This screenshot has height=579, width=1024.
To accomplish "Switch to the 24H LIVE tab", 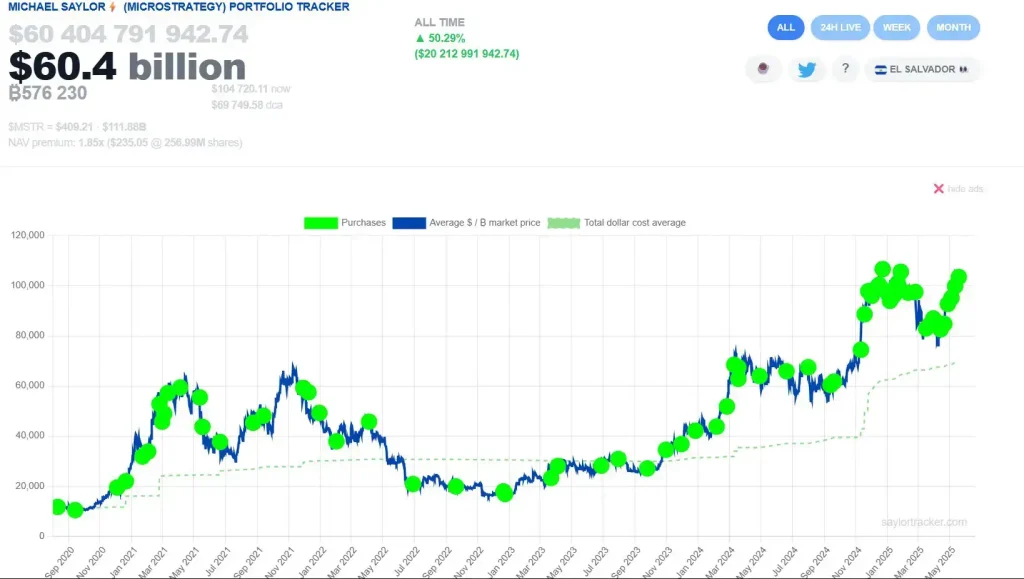I will tap(840, 27).
